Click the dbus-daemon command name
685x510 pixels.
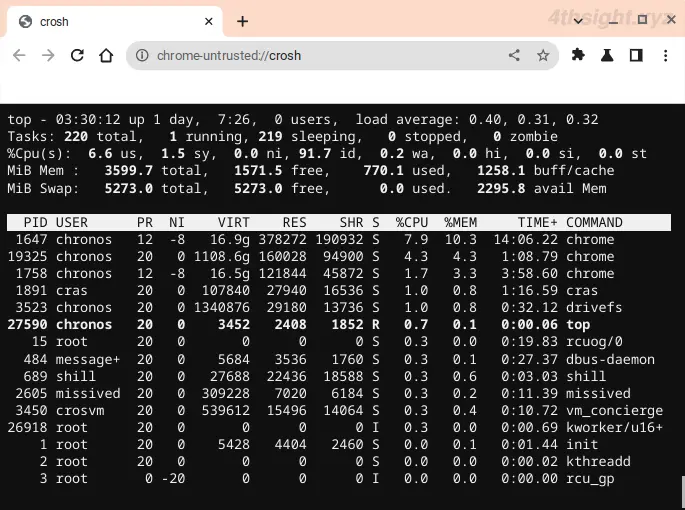click(610, 359)
